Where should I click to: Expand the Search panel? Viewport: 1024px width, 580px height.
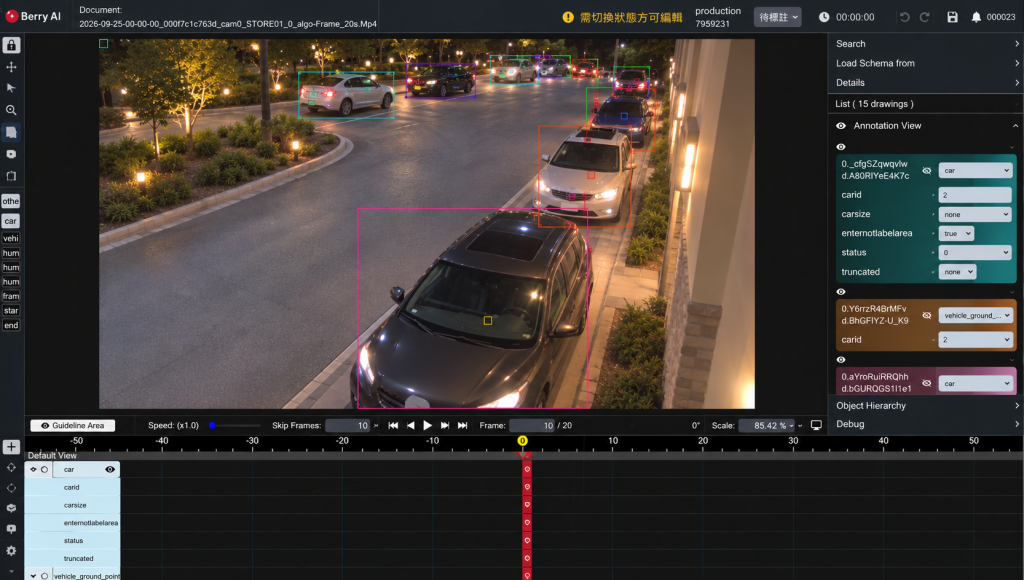(926, 44)
